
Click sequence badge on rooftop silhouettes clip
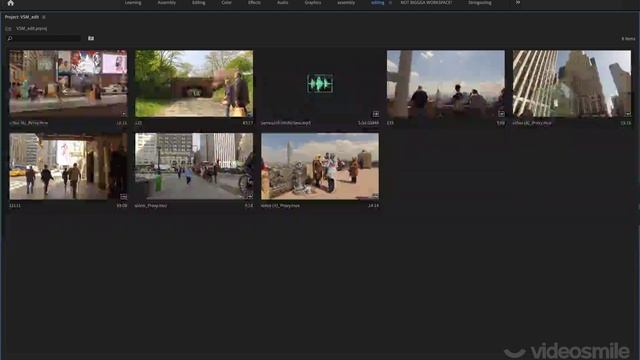[501, 114]
